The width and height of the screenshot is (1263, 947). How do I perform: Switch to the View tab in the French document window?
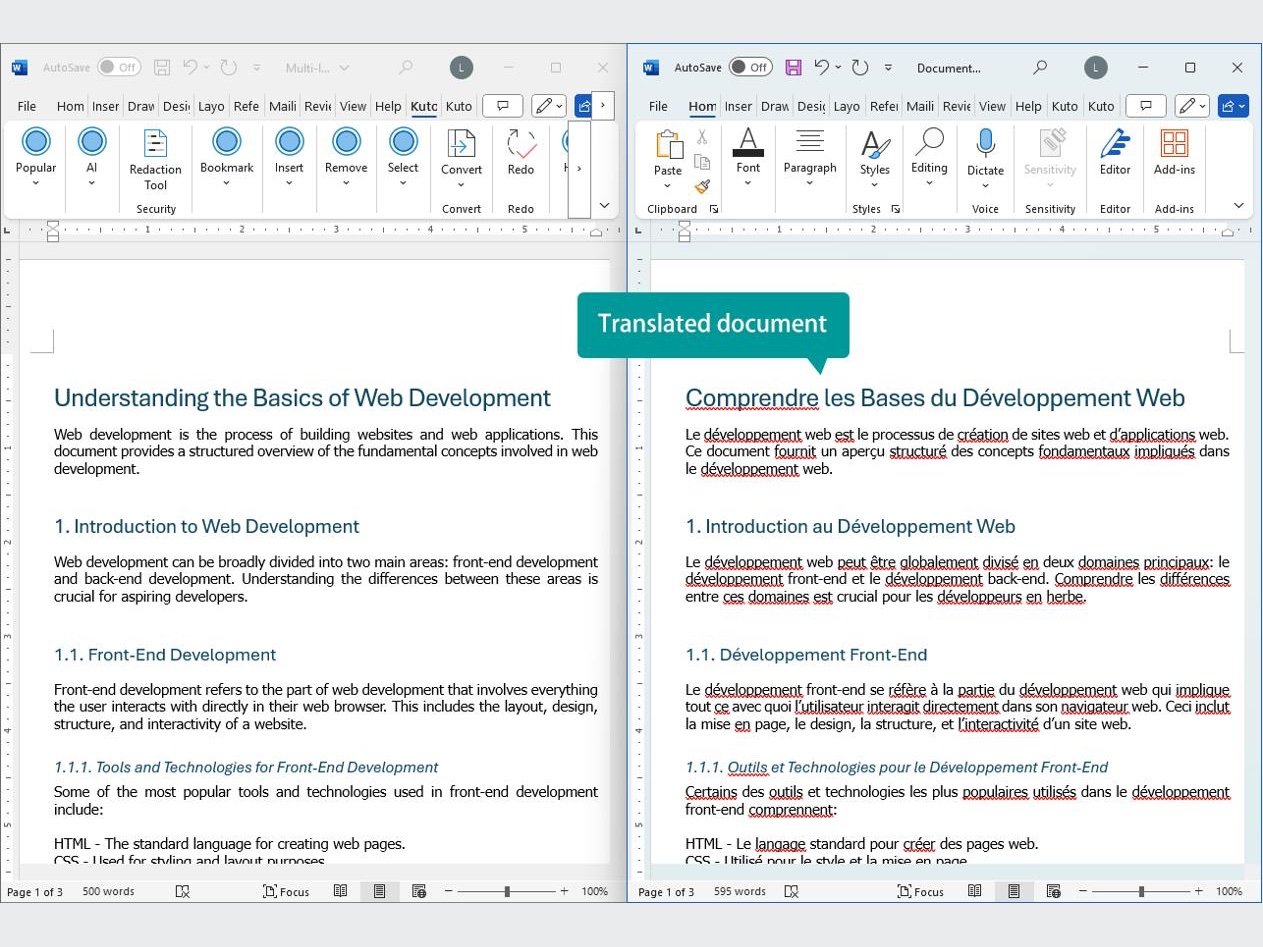click(992, 106)
